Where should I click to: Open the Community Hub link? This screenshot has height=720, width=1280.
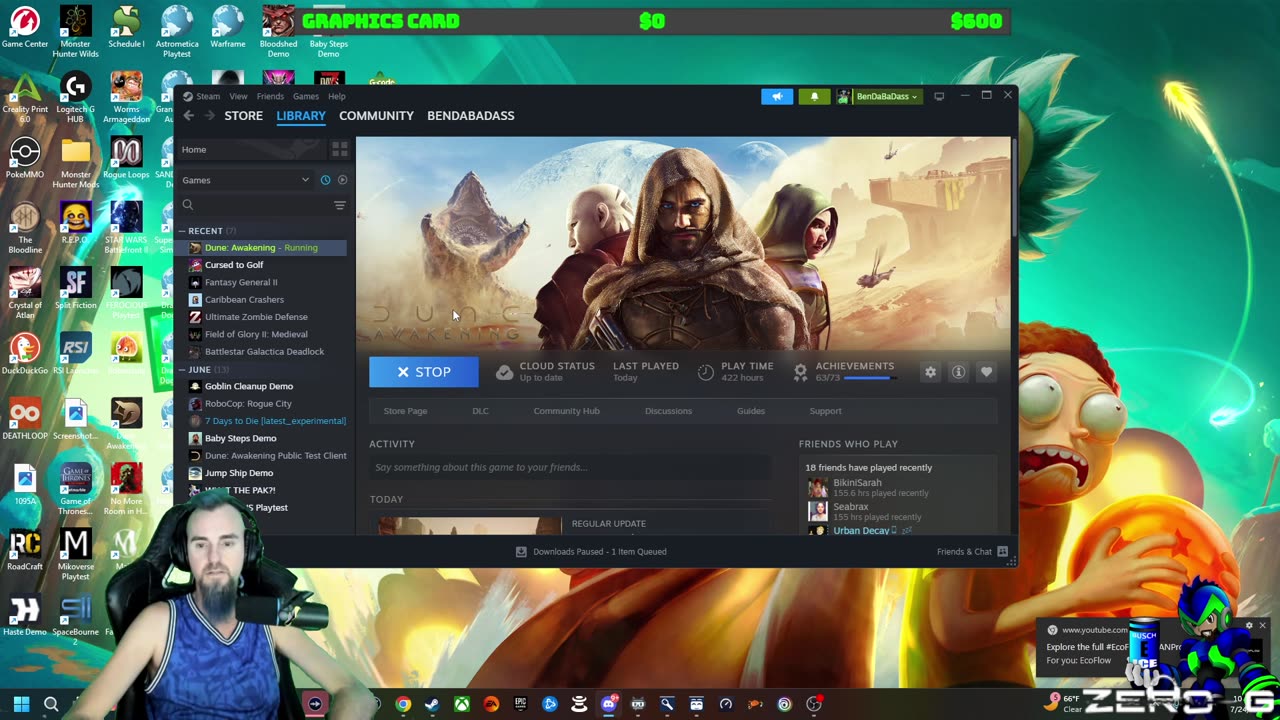click(566, 411)
